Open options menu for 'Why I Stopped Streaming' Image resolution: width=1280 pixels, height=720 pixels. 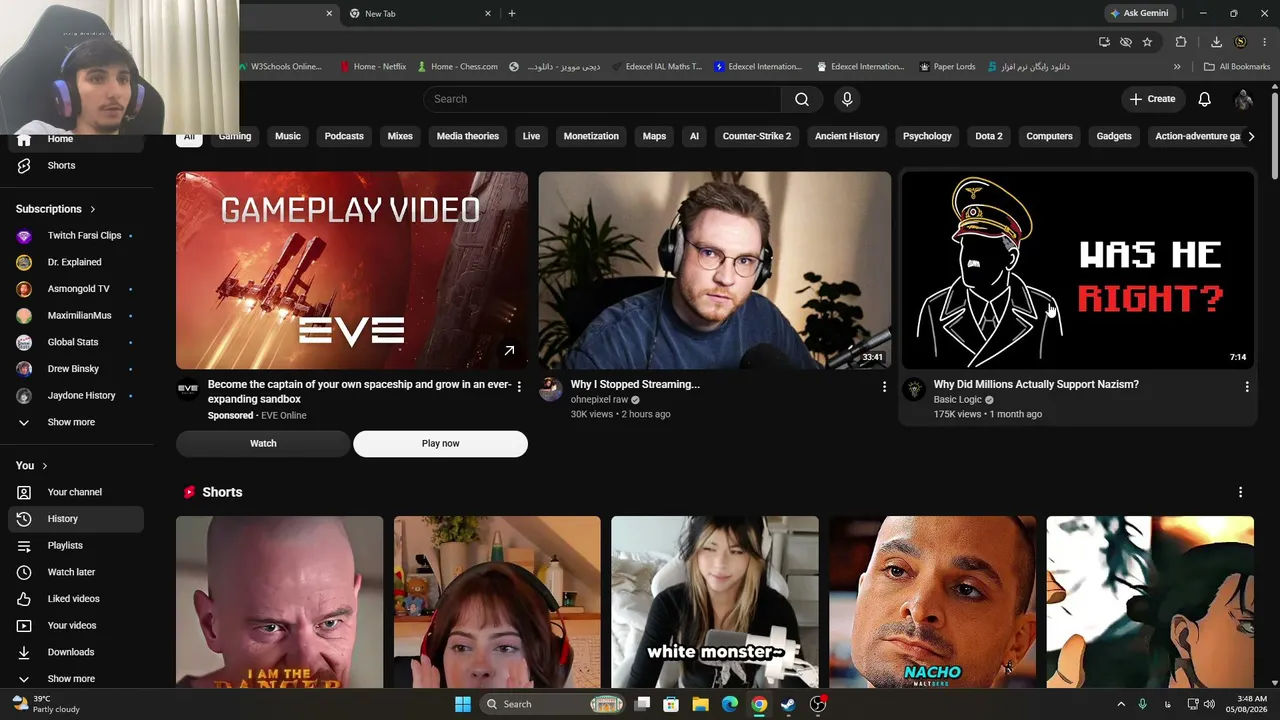(884, 386)
